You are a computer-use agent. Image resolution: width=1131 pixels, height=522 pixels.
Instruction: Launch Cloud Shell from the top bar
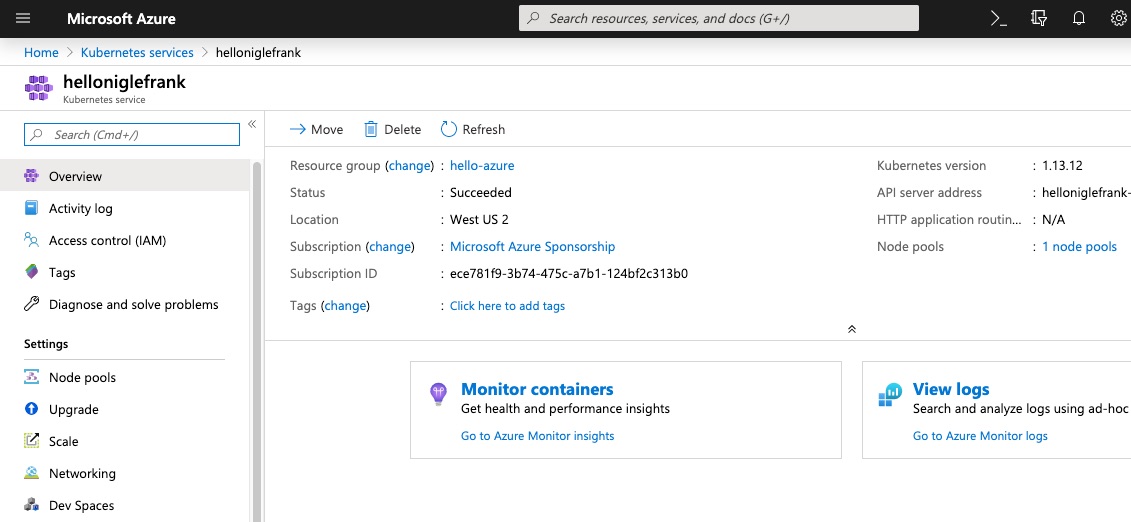click(x=999, y=19)
